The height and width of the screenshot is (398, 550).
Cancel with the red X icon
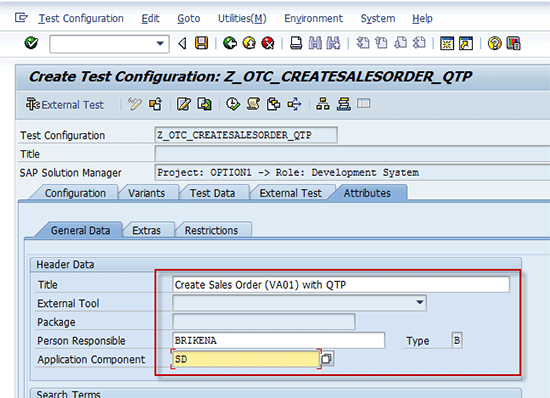click(268, 43)
